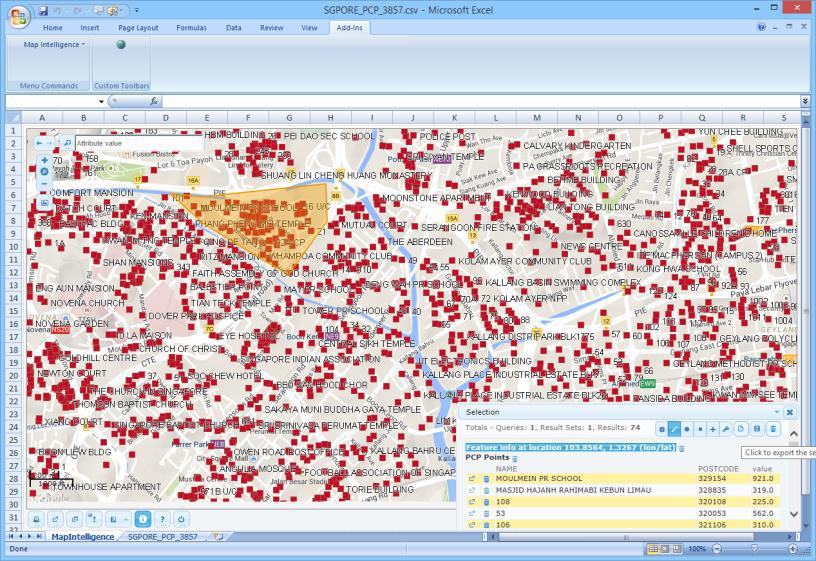Select the polygon selection tool in Selection panel
This screenshot has height=561, width=816.
click(674, 429)
